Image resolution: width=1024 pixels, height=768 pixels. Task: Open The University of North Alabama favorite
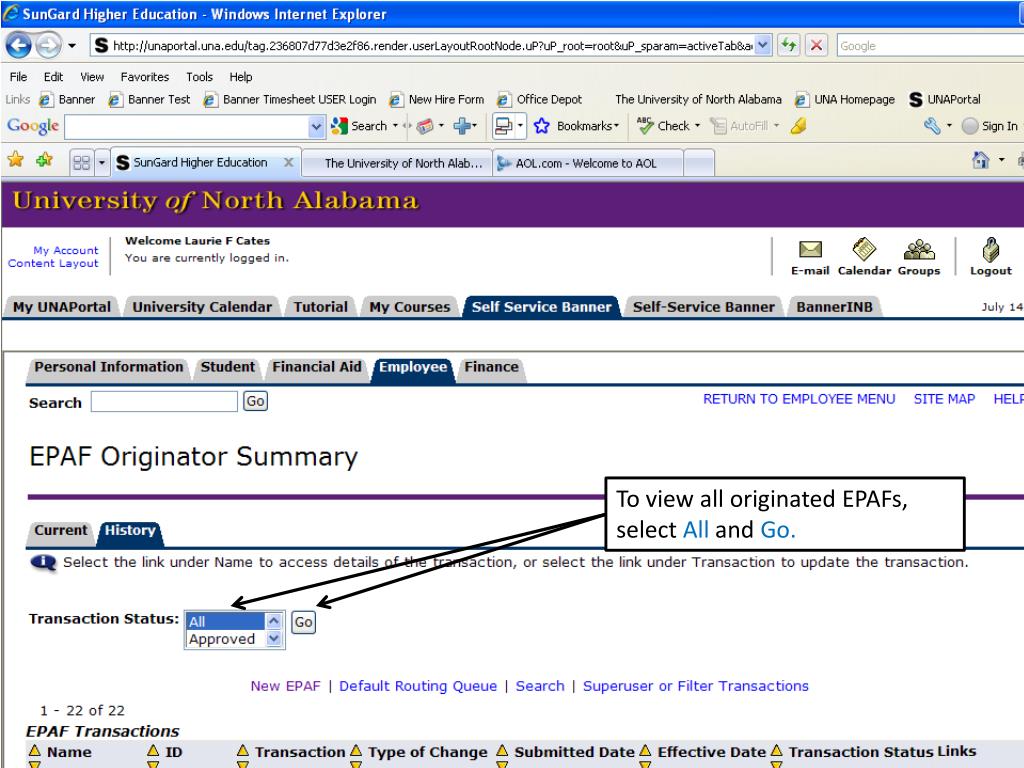click(698, 100)
